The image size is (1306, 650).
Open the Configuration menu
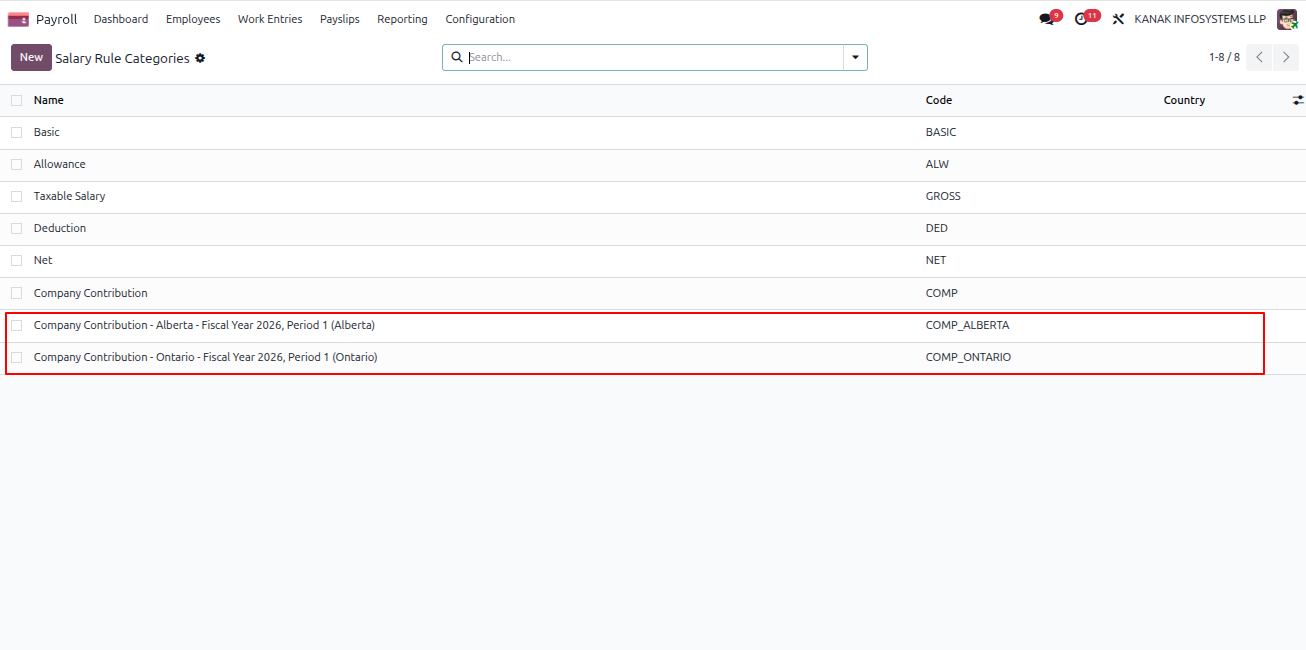[480, 19]
